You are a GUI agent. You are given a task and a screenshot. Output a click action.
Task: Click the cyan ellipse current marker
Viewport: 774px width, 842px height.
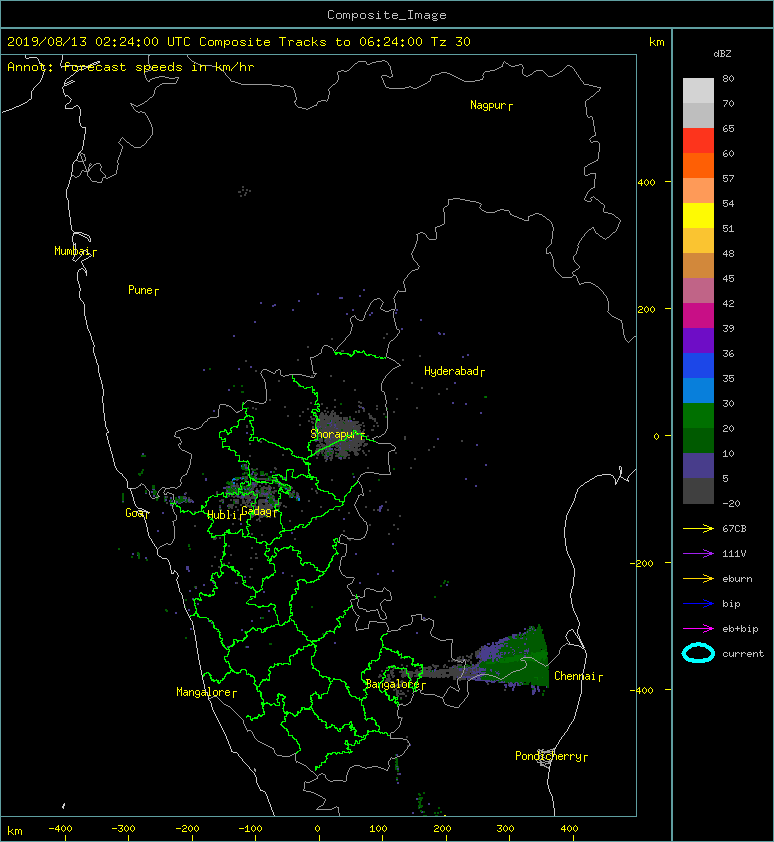coord(698,653)
